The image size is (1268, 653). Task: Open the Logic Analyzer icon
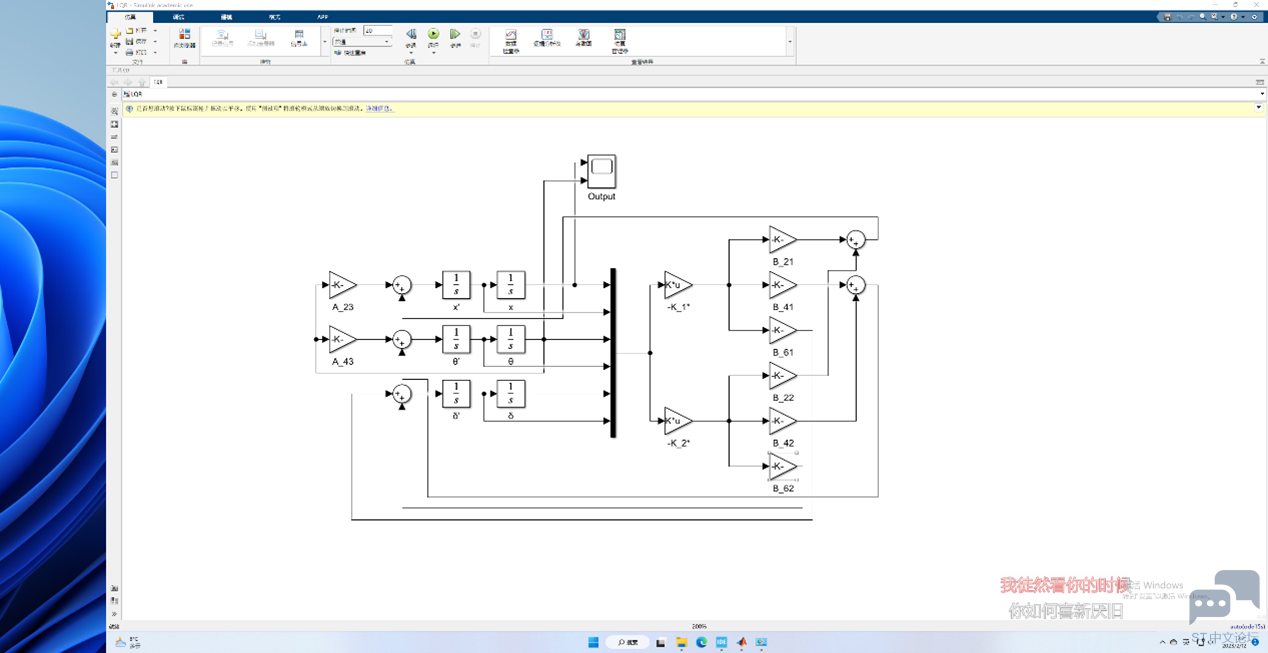tap(547, 35)
